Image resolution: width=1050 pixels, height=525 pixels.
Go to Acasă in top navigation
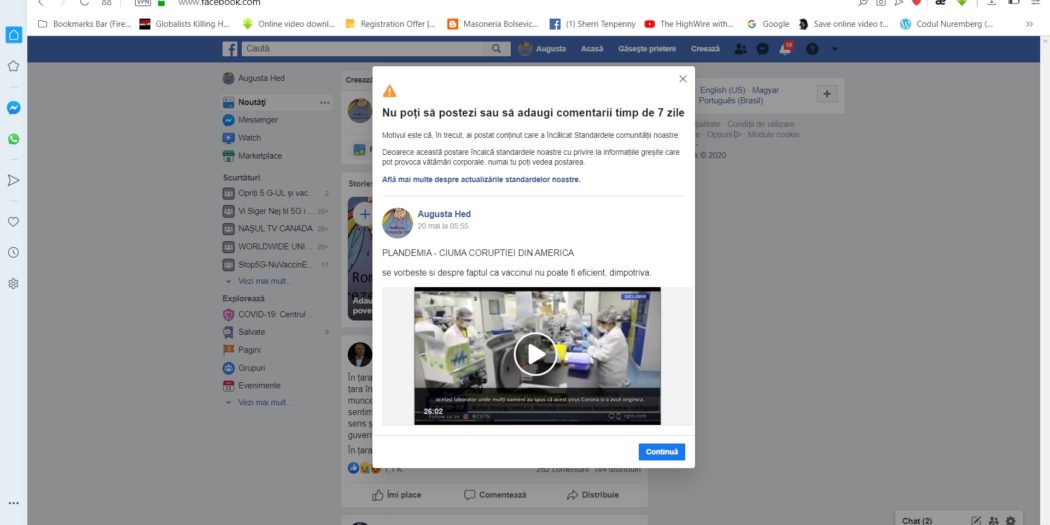tap(592, 48)
